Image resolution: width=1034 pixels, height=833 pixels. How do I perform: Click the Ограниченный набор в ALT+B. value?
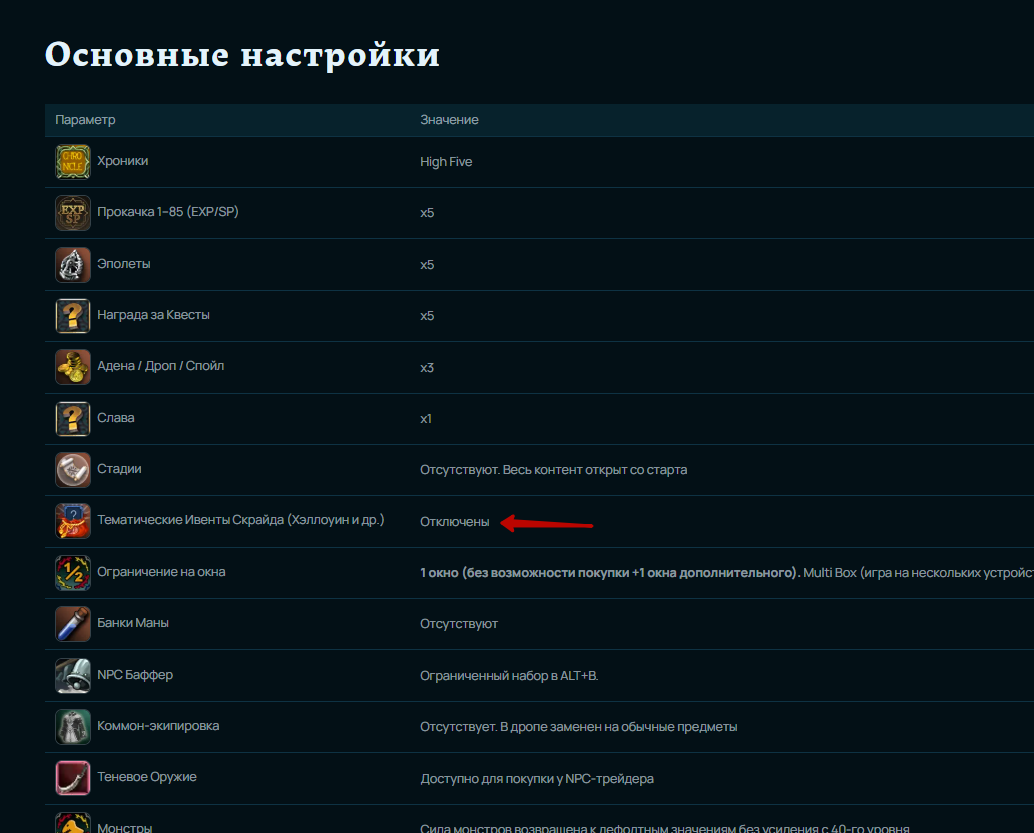[509, 675]
